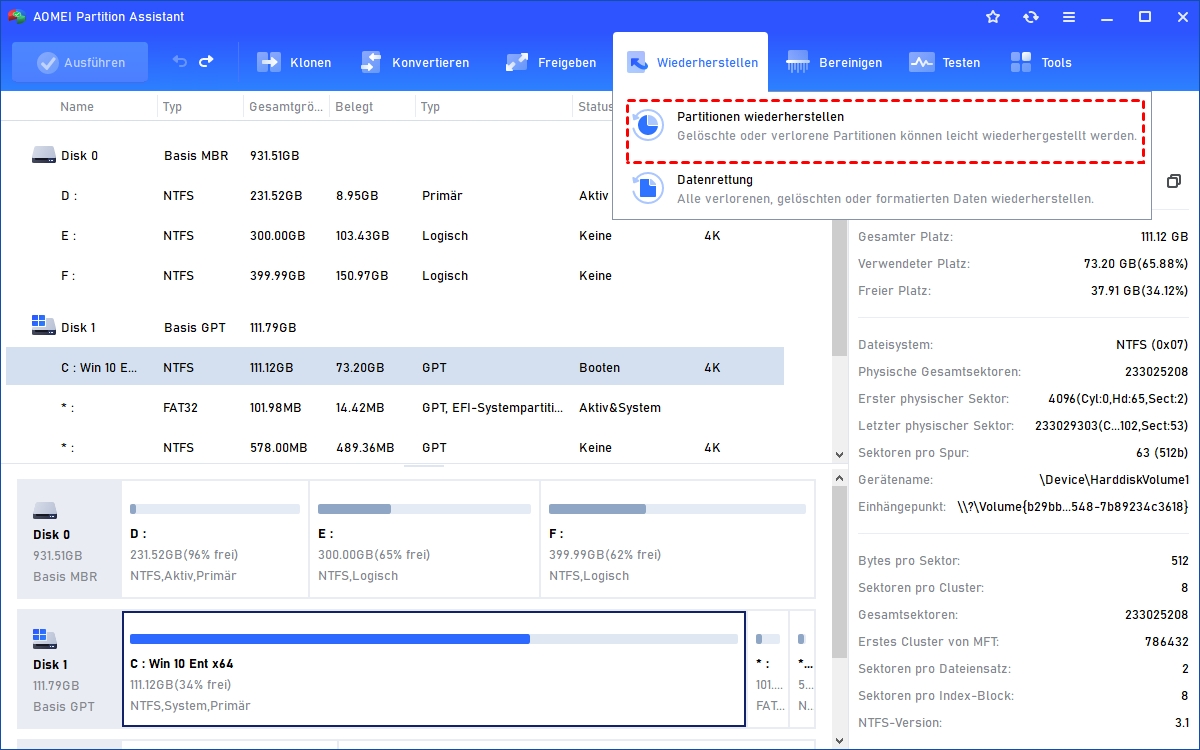Select Disk 0 row in partition list
This screenshot has height=750, width=1200.
[395, 155]
